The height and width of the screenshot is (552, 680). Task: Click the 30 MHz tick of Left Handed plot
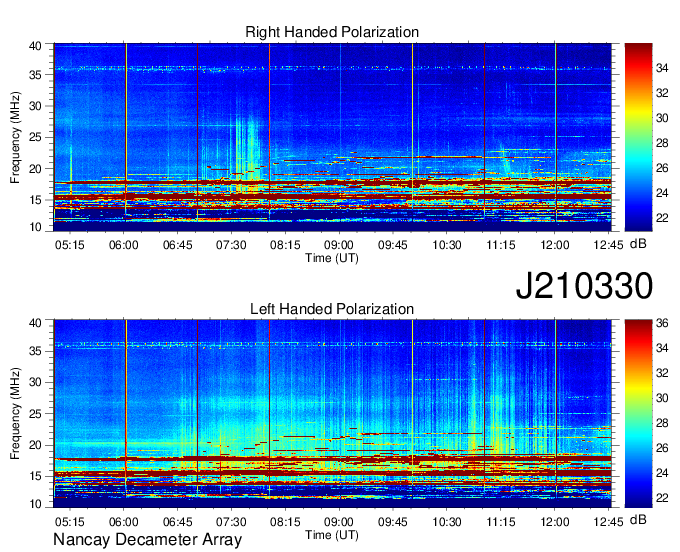point(35,382)
